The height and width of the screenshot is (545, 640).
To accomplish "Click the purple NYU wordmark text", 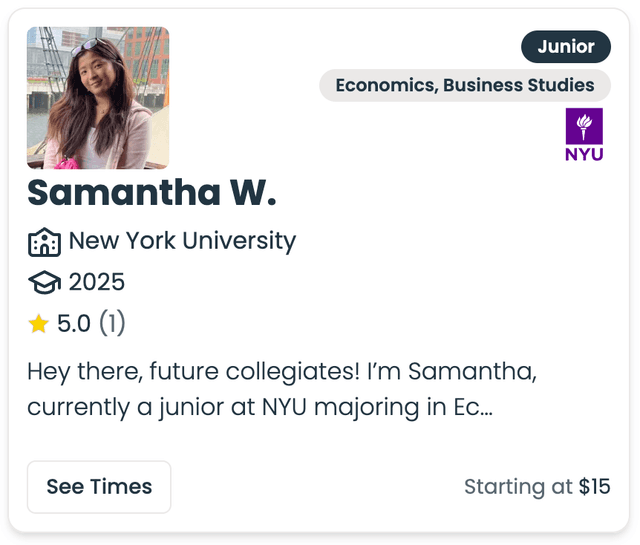I will click(584, 154).
